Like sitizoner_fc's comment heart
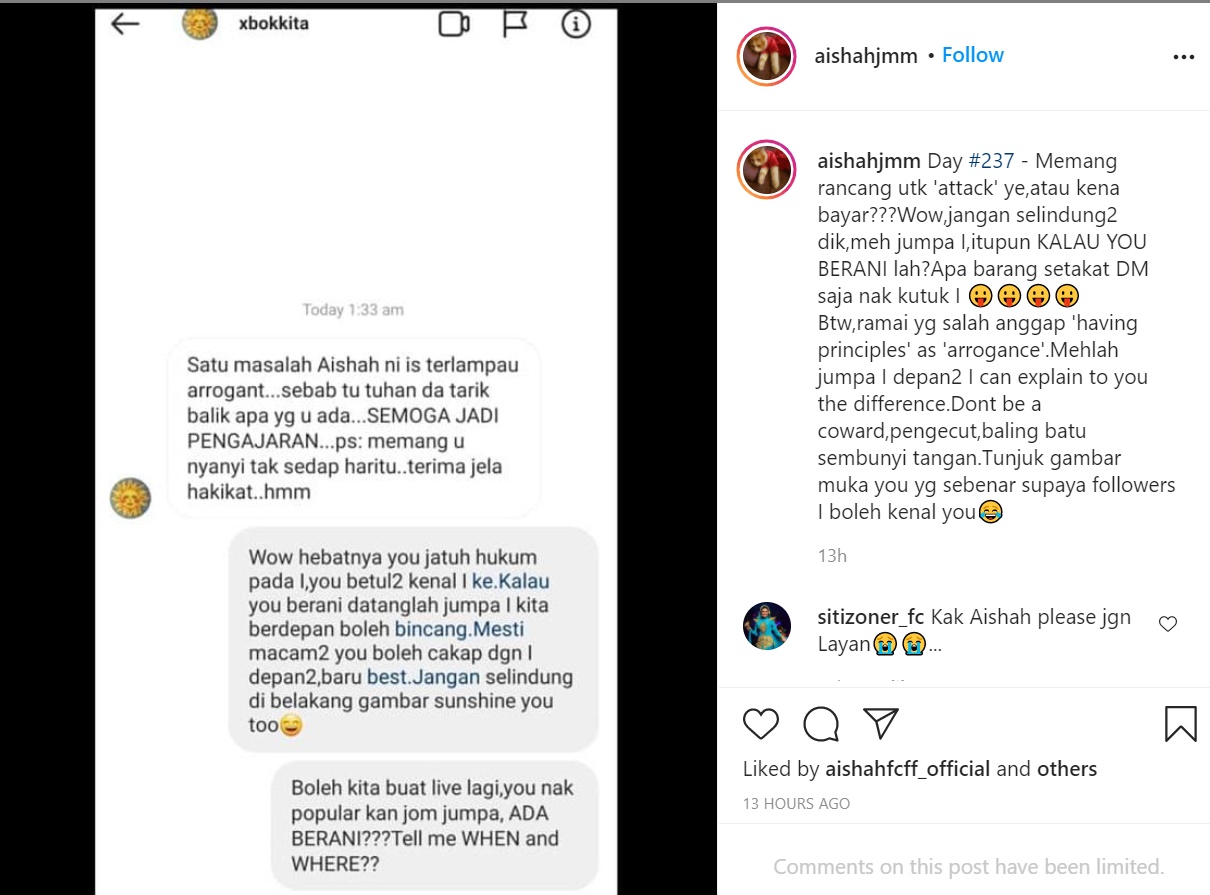1210x895 pixels. pos(1167,624)
